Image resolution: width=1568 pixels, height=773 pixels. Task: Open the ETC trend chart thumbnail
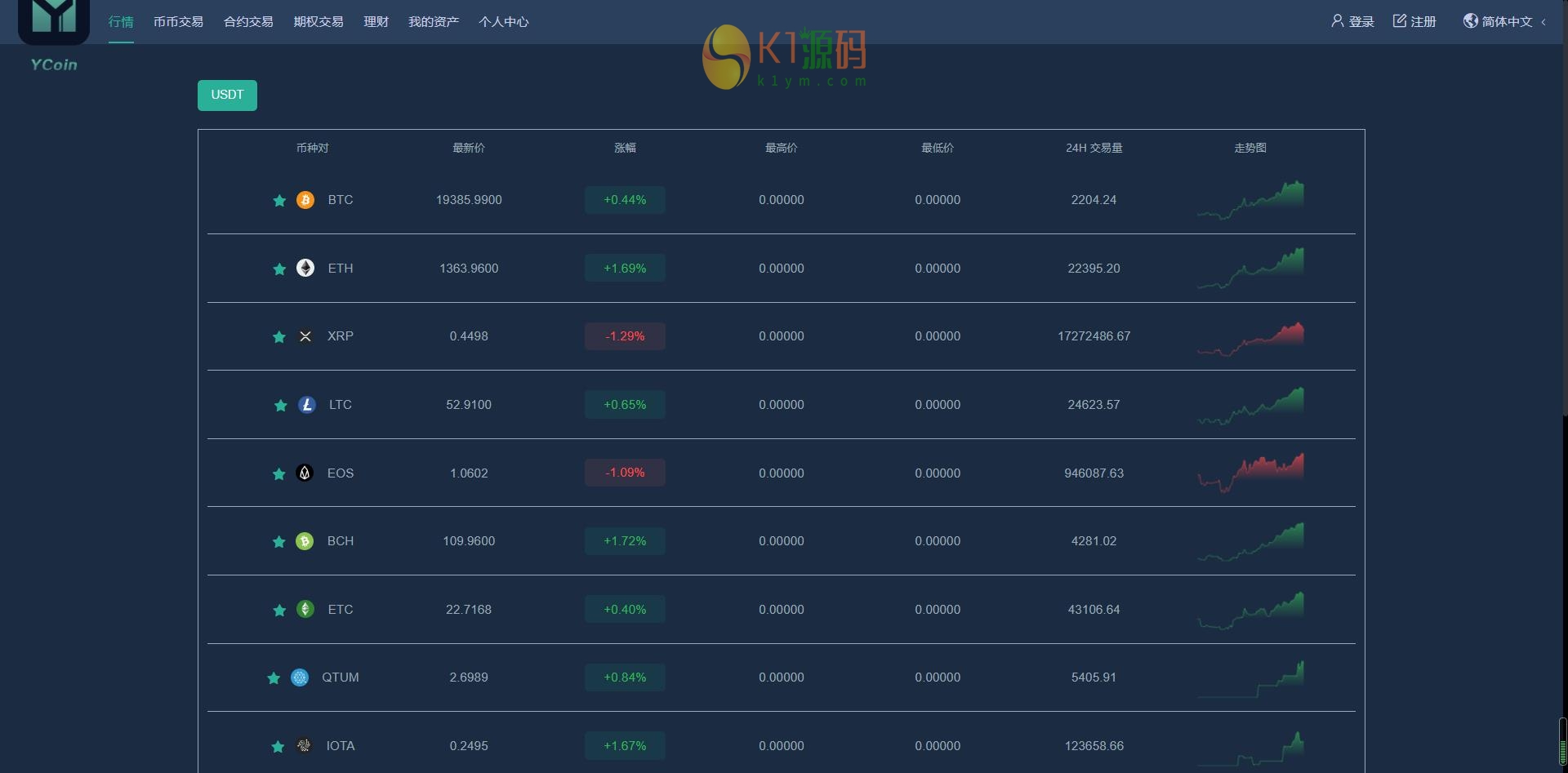(1250, 611)
